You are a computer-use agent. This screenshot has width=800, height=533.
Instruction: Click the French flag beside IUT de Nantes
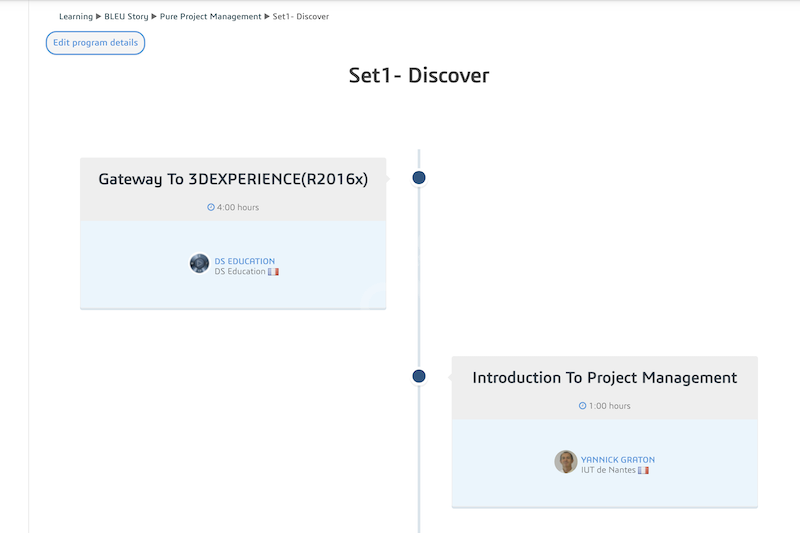tap(643, 470)
